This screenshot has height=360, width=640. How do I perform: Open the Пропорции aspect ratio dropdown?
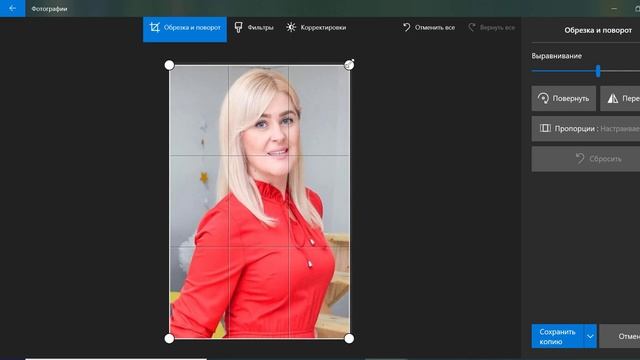tap(586, 129)
